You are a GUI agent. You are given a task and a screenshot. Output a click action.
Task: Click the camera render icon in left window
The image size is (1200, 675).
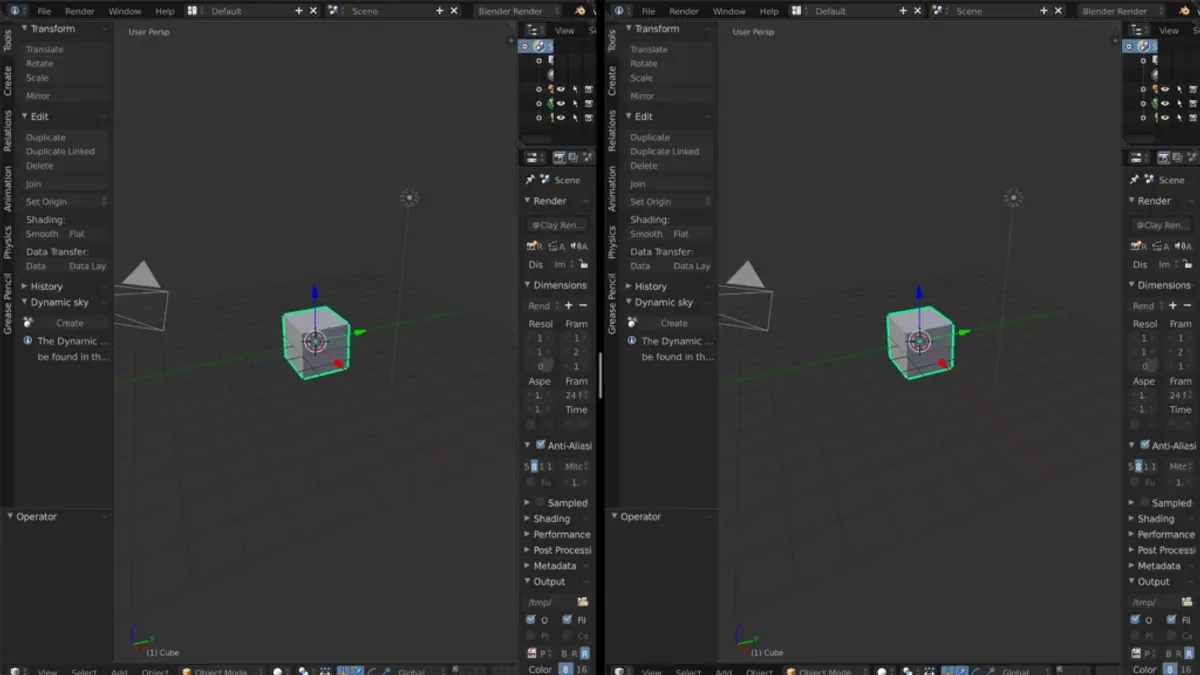pyautogui.click(x=534, y=246)
